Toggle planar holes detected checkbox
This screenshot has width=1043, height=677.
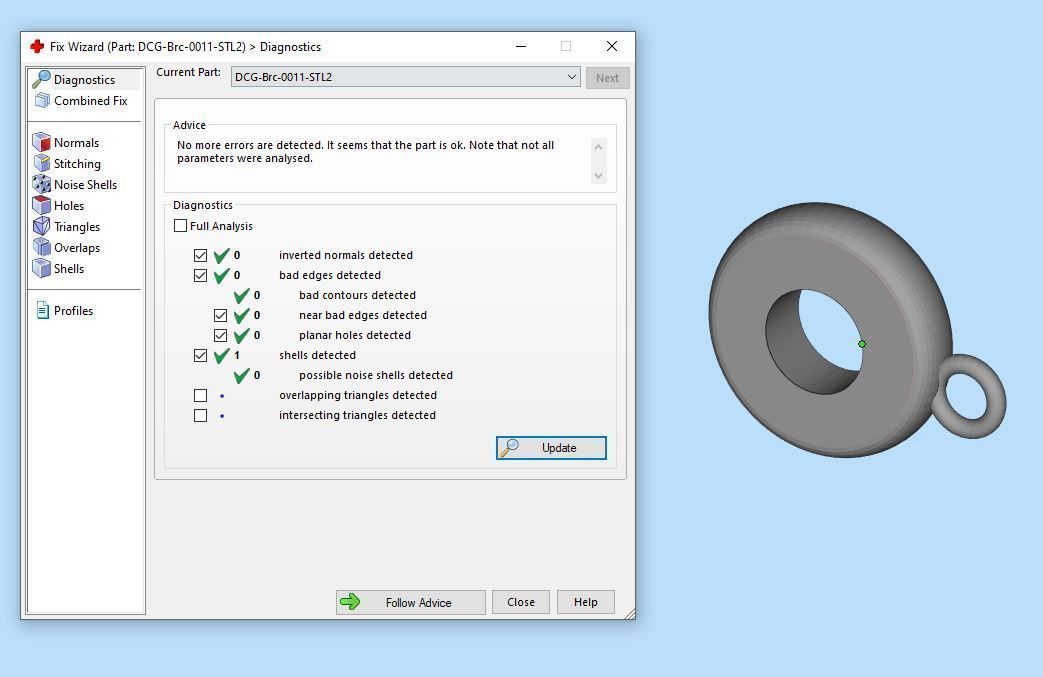click(x=220, y=335)
